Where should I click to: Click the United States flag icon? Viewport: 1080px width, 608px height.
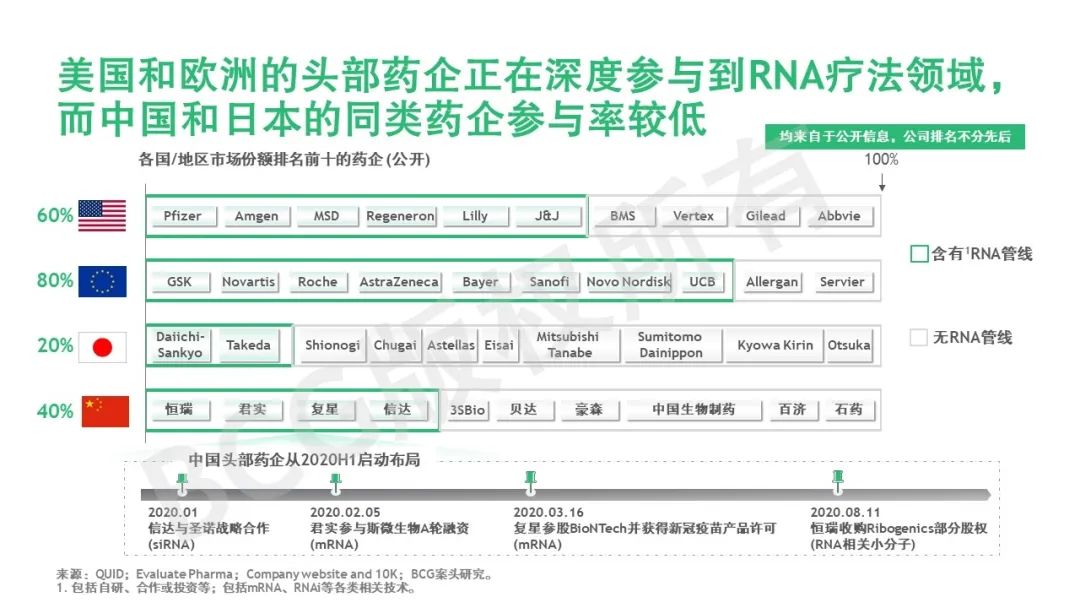[x=102, y=216]
